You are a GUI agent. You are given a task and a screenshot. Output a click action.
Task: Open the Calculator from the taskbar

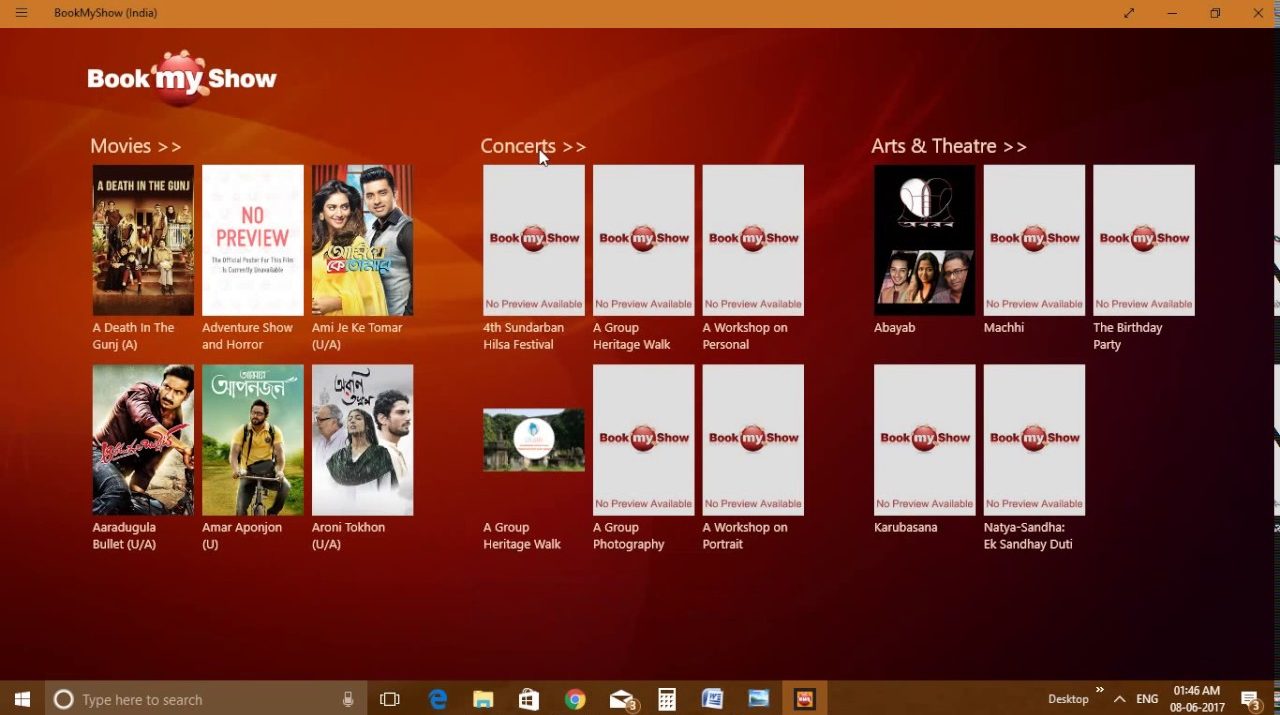pyautogui.click(x=667, y=699)
